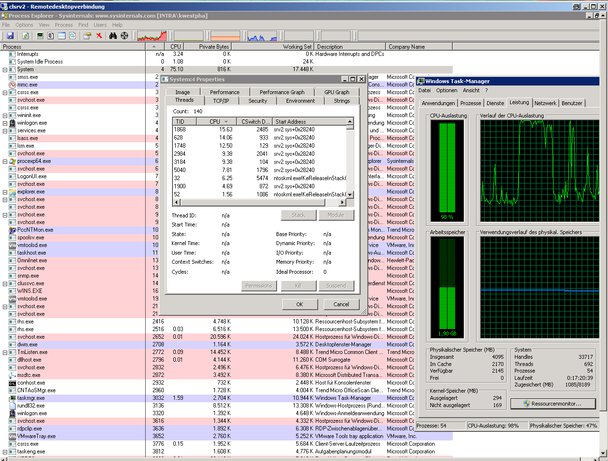The image size is (608, 461).
Task: Click the mmc.exe process icon
Action: pos(12,85)
